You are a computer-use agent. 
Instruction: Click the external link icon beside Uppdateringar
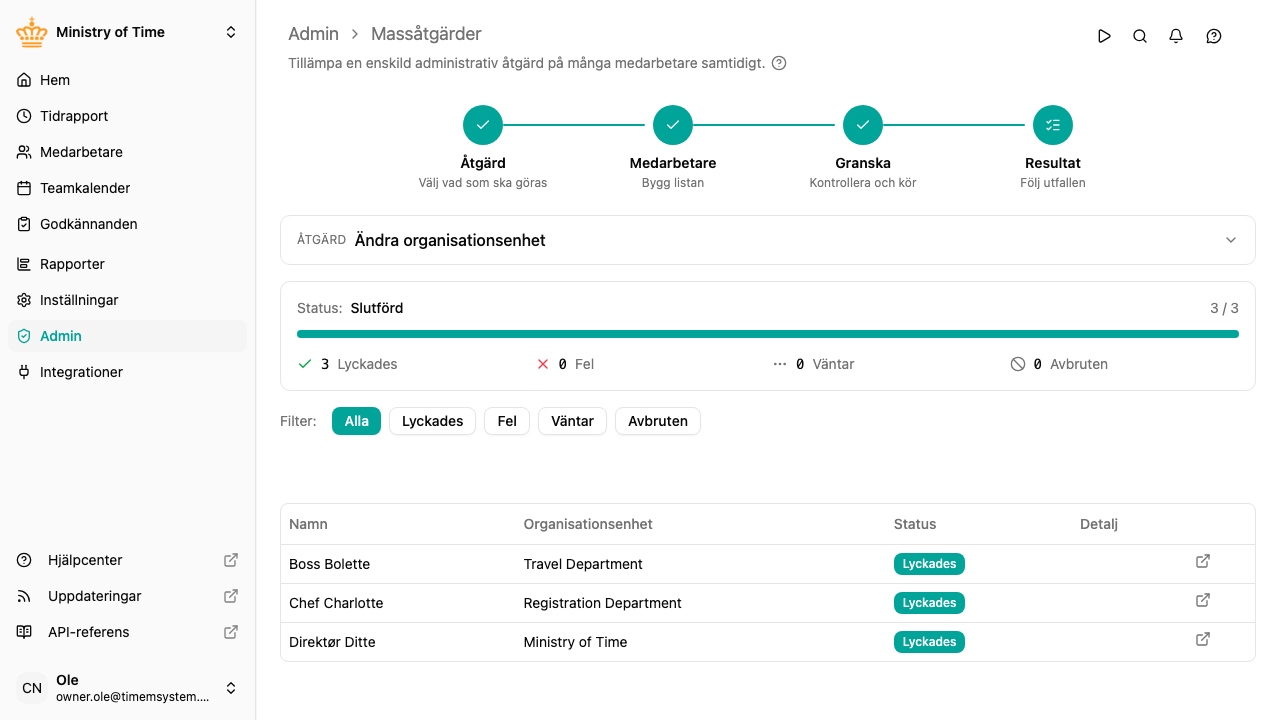(231, 596)
